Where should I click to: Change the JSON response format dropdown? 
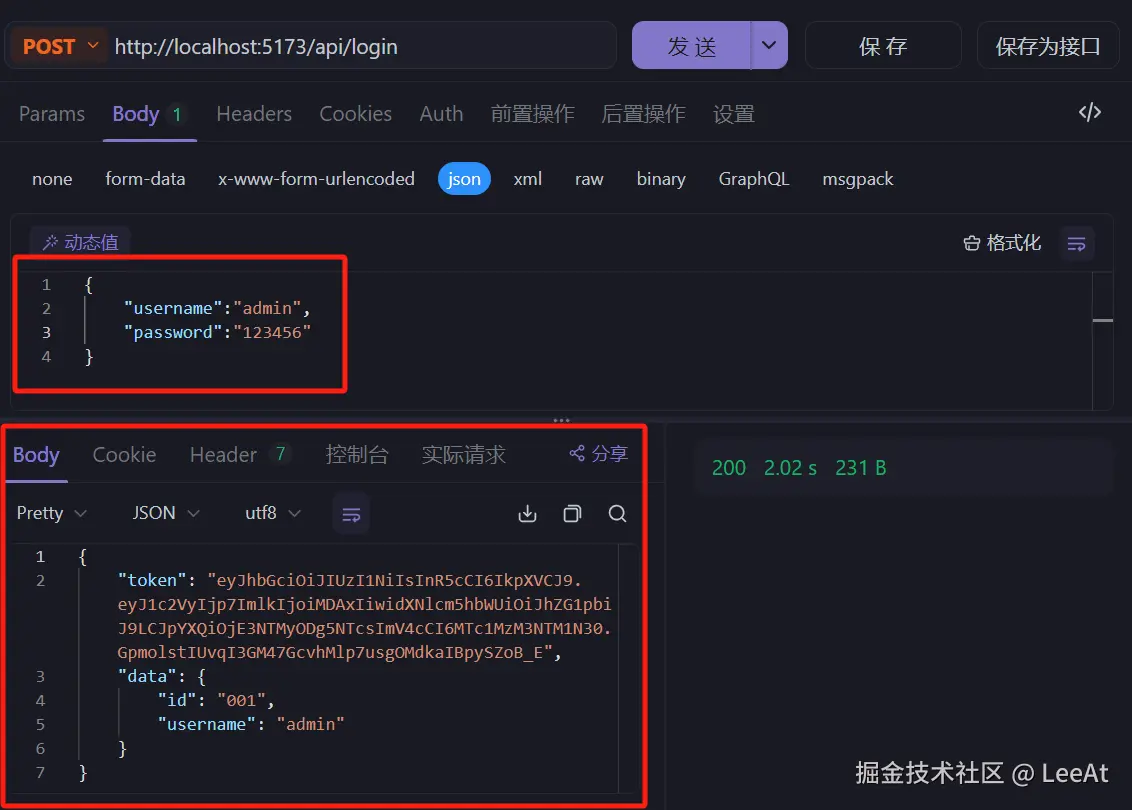point(165,513)
